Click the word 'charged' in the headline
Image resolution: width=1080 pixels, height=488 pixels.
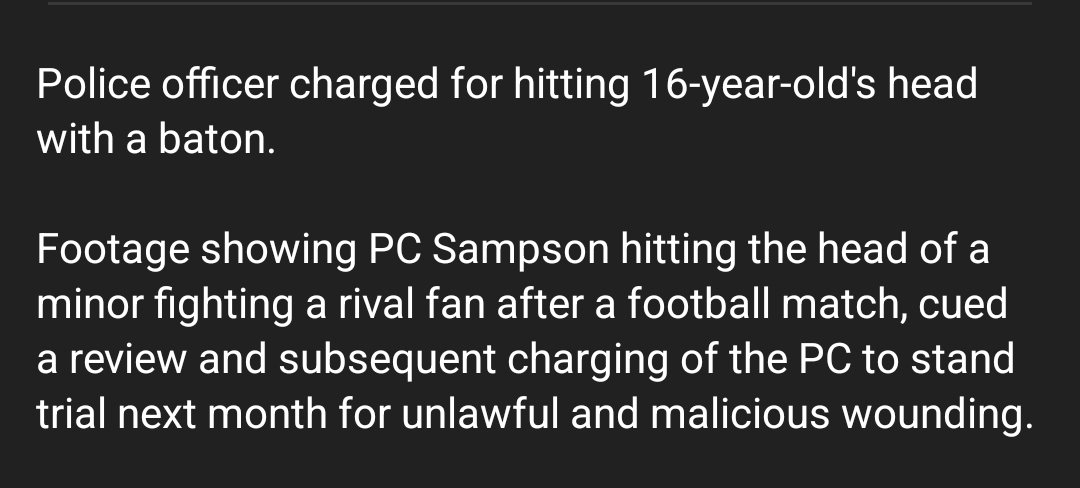[x=364, y=86]
